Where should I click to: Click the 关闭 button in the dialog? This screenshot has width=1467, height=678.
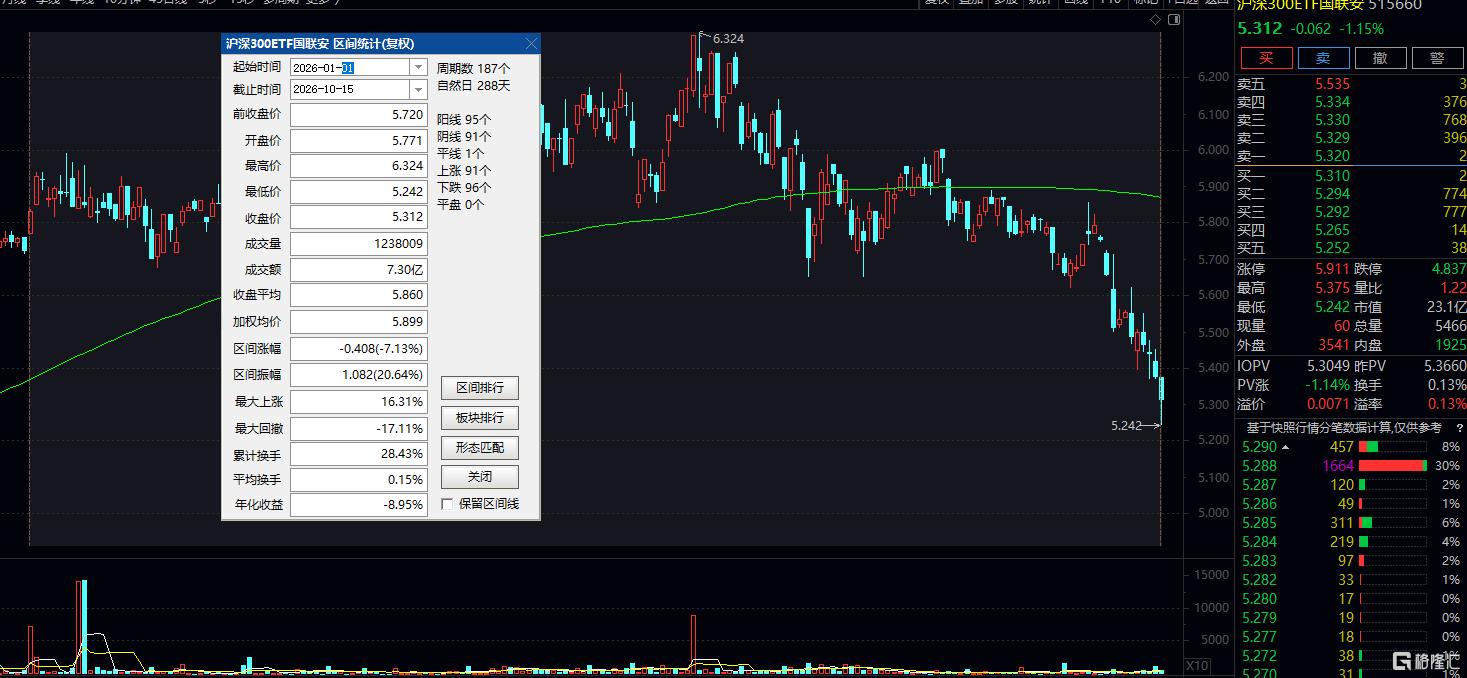480,477
